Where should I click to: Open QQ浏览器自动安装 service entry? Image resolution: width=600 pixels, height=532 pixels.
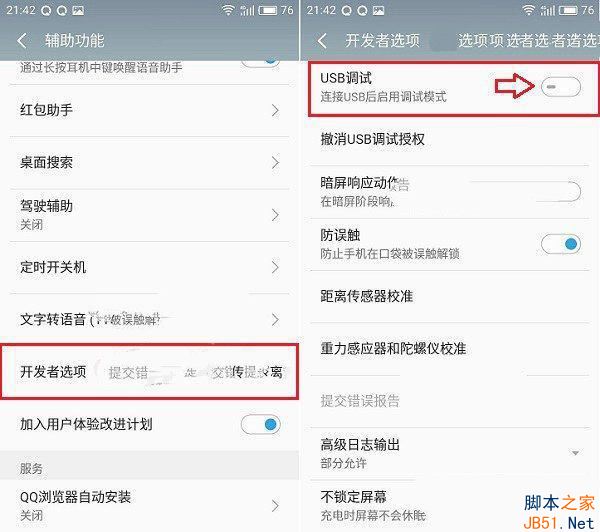click(x=150, y=505)
